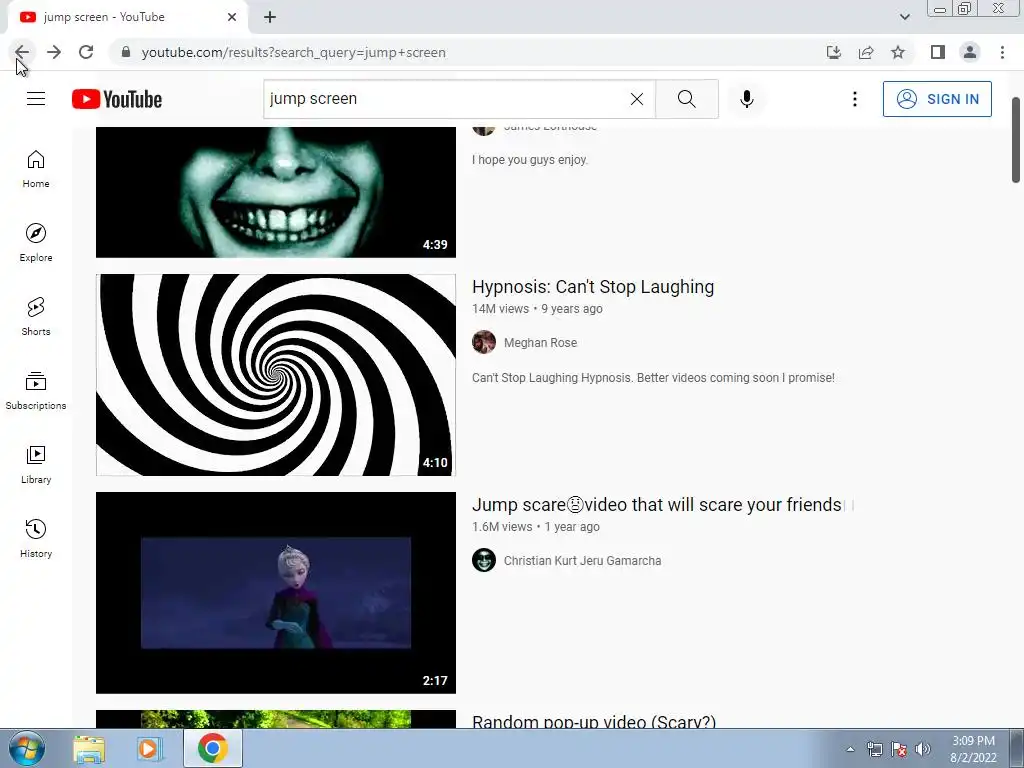Open the media player taskbar icon
The height and width of the screenshot is (768, 1024).
150,749
